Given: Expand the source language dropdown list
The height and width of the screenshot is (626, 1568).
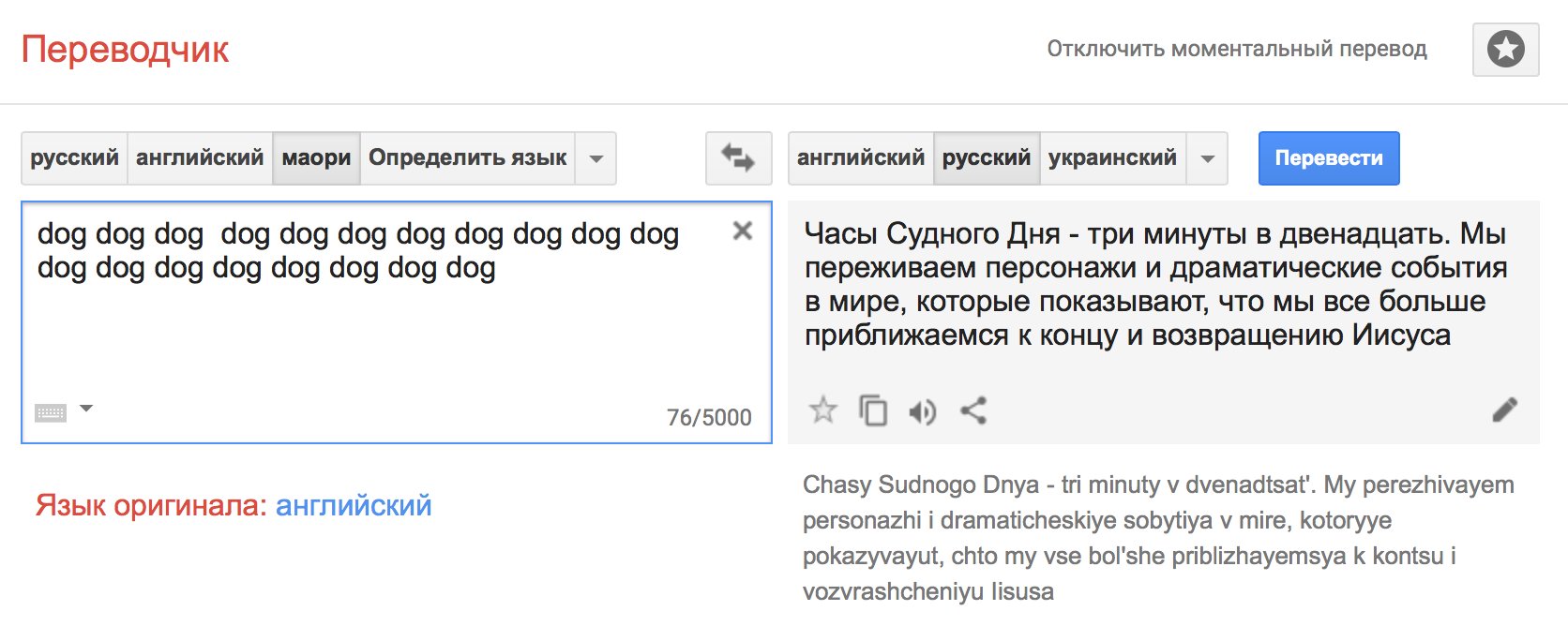Looking at the screenshot, I should point(596,158).
